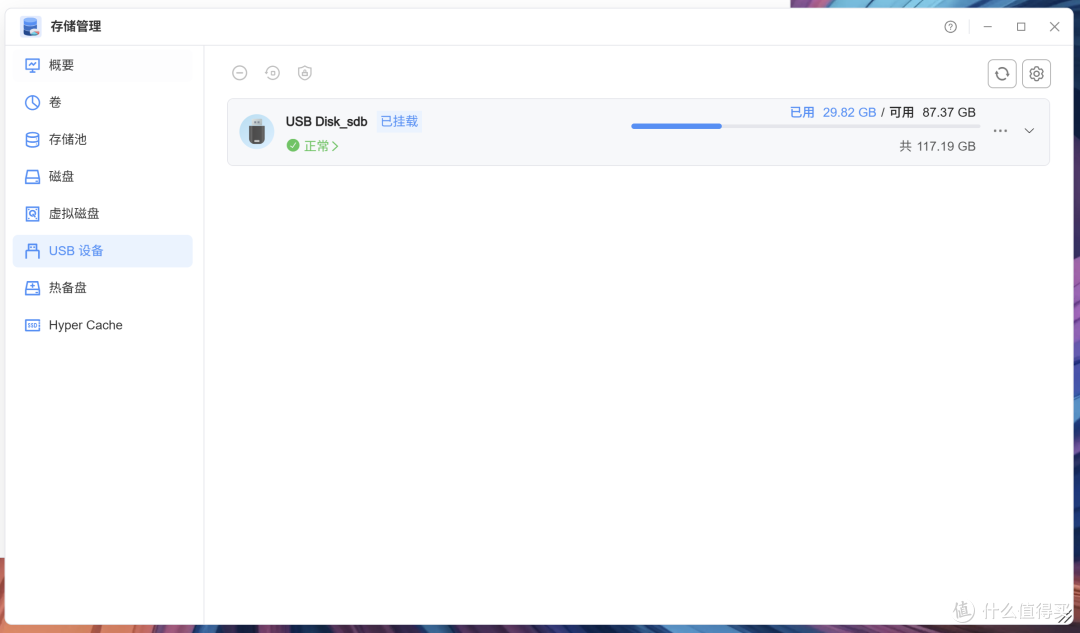The image size is (1080, 633).
Task: Go to the 卷 section
Action: (103, 103)
